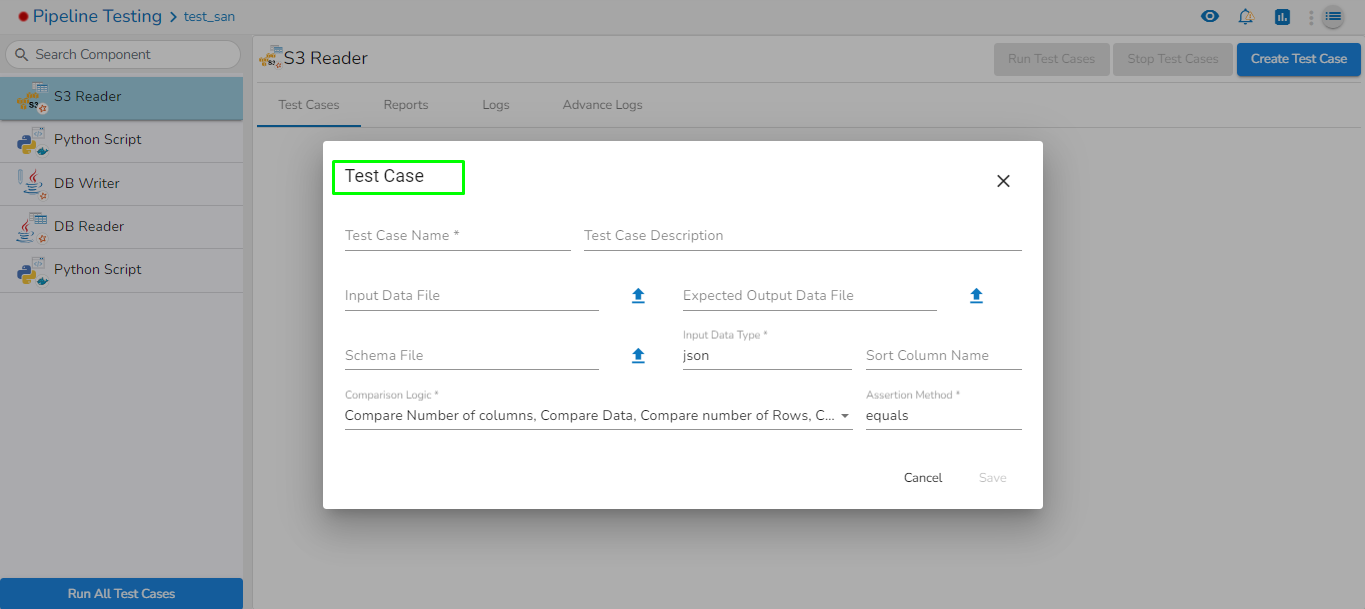Viewport: 1365px width, 609px height.
Task: Open the Input Data Type json selector
Action: coord(766,356)
